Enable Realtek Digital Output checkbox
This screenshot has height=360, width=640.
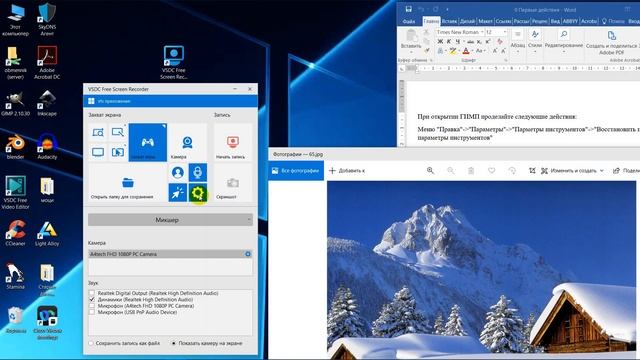pyautogui.click(x=92, y=293)
